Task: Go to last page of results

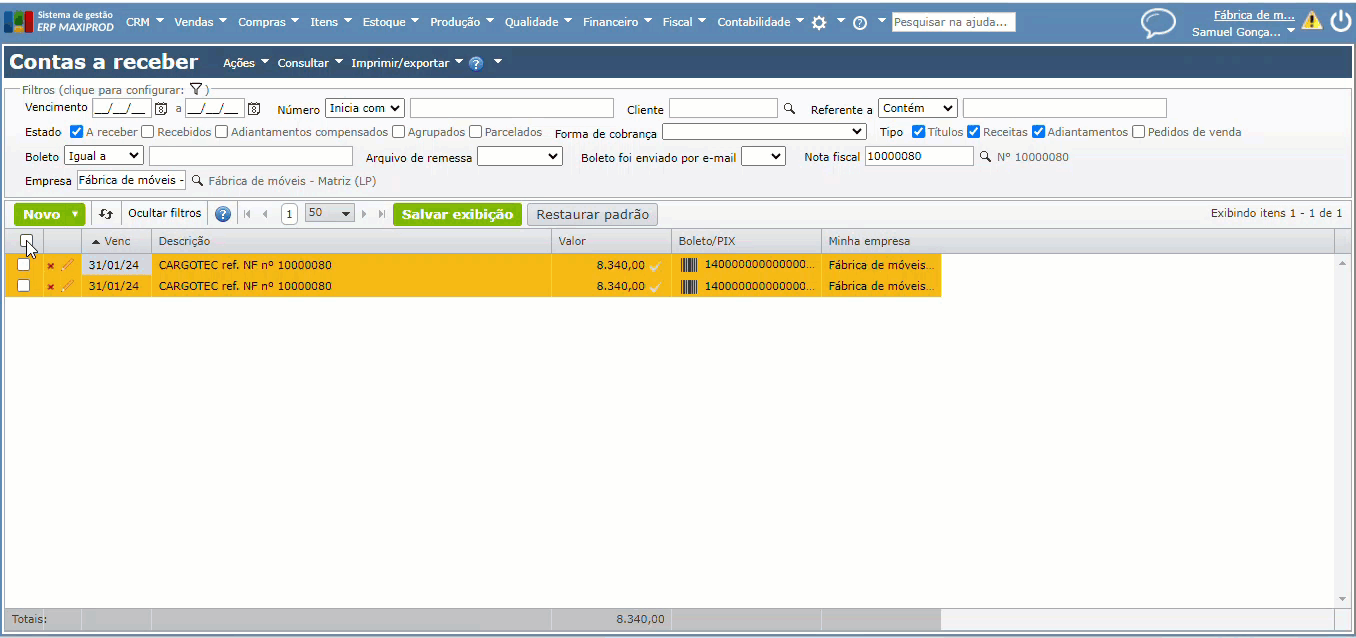Action: 382,214
